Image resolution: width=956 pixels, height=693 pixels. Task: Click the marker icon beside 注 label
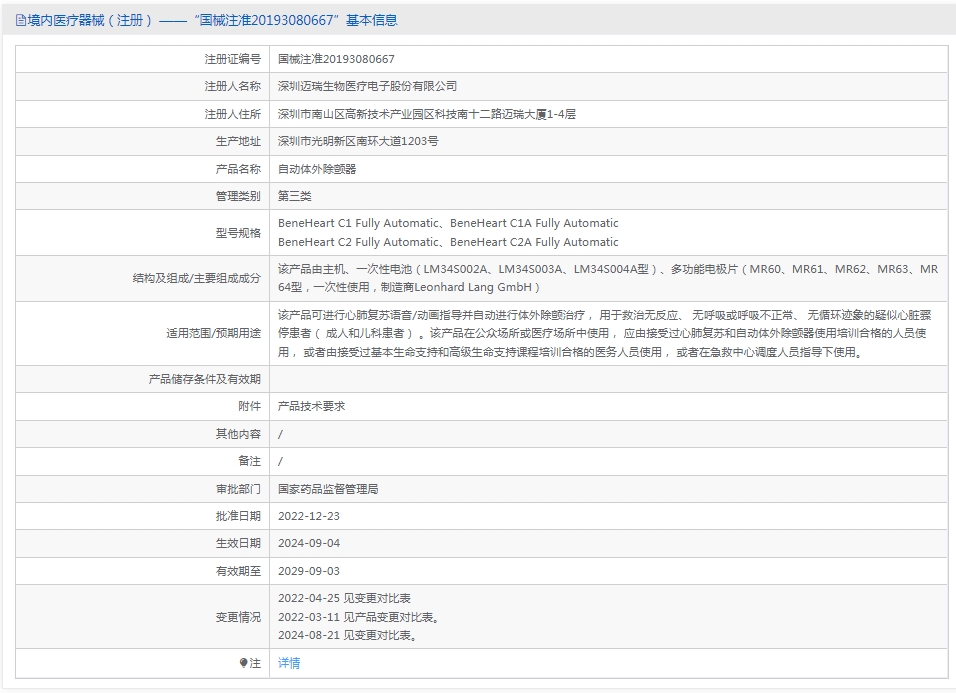pyautogui.click(x=243, y=663)
